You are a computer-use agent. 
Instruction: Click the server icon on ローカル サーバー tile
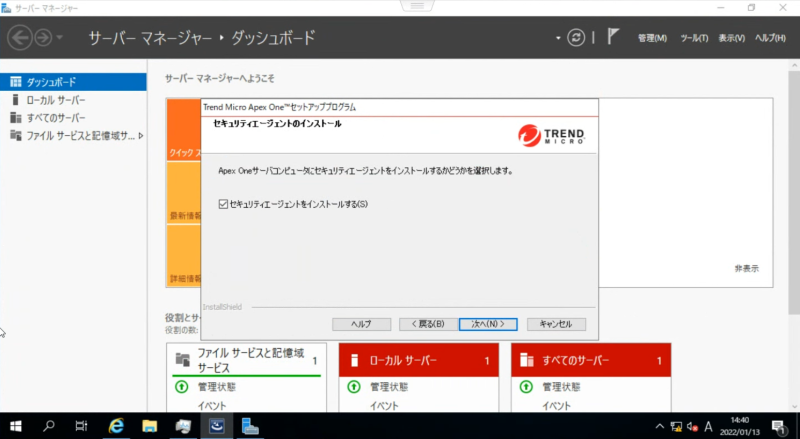pos(355,360)
